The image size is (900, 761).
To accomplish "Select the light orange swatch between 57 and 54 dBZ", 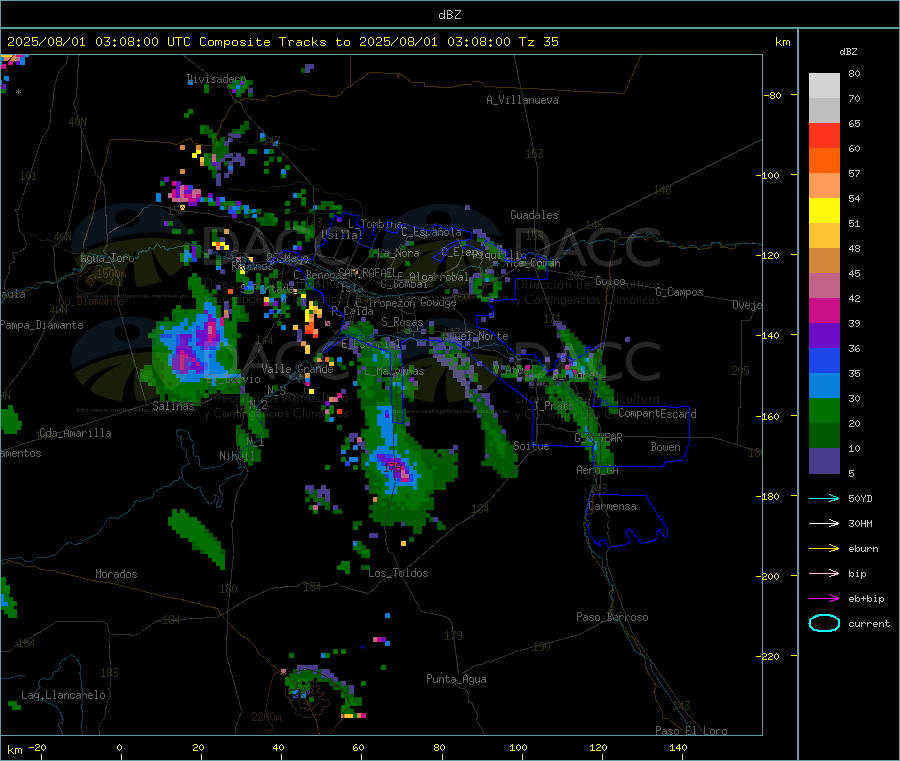I will (824, 186).
